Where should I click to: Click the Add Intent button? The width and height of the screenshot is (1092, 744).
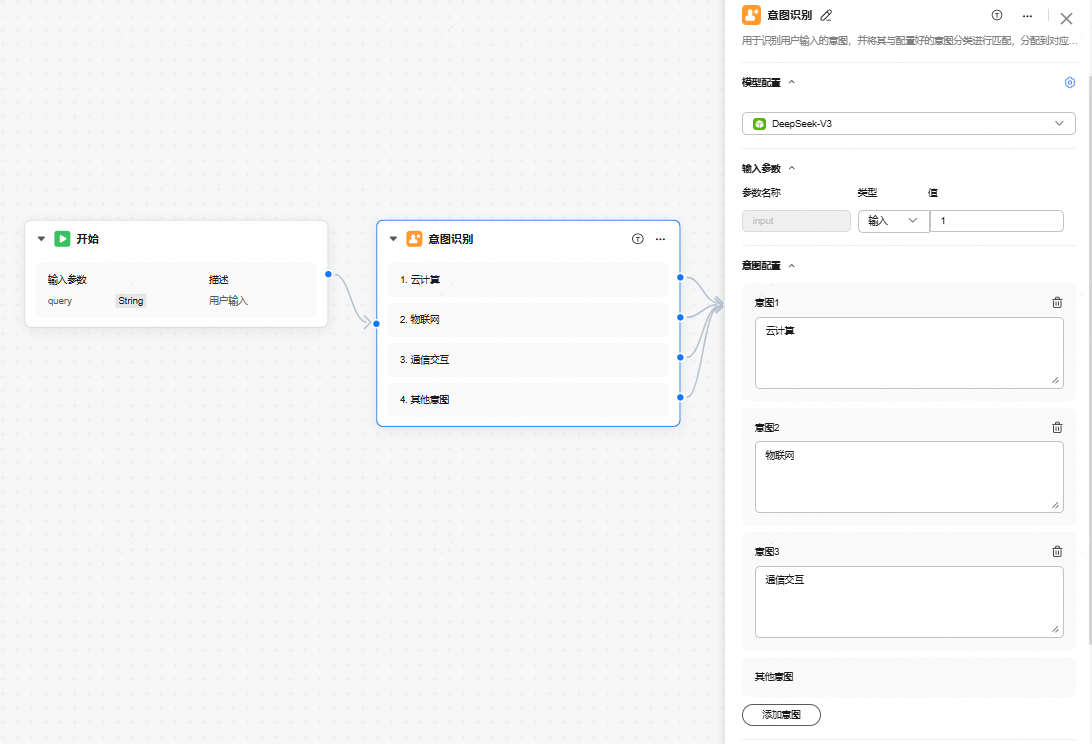click(781, 715)
